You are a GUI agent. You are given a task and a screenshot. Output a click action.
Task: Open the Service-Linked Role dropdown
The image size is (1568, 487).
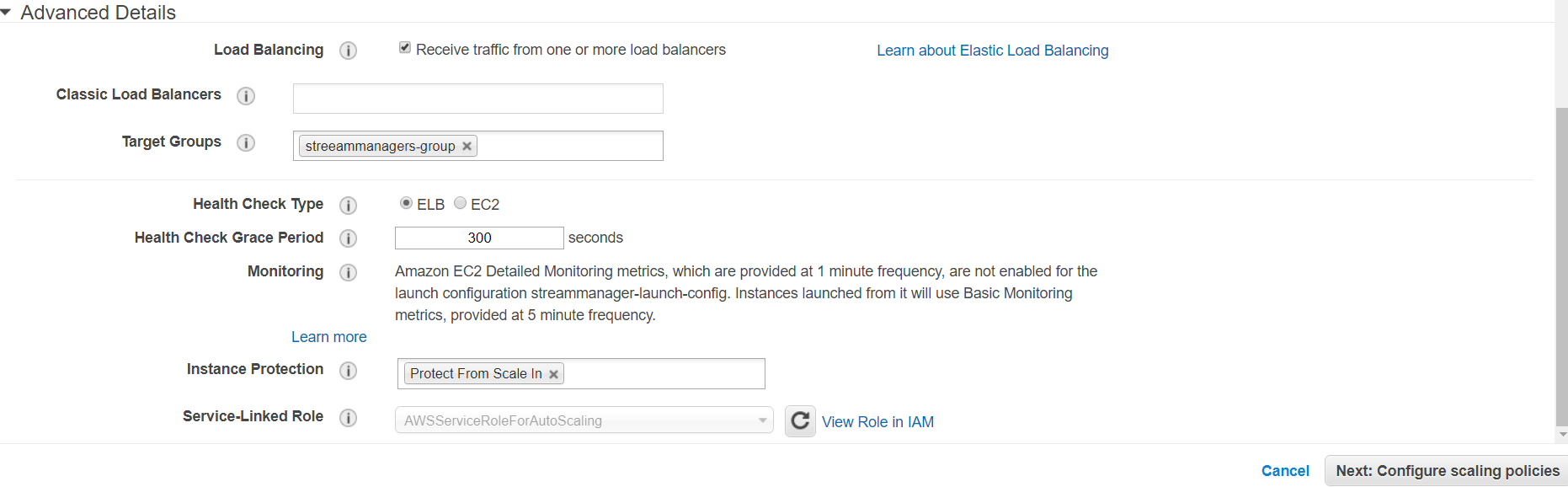click(x=584, y=420)
